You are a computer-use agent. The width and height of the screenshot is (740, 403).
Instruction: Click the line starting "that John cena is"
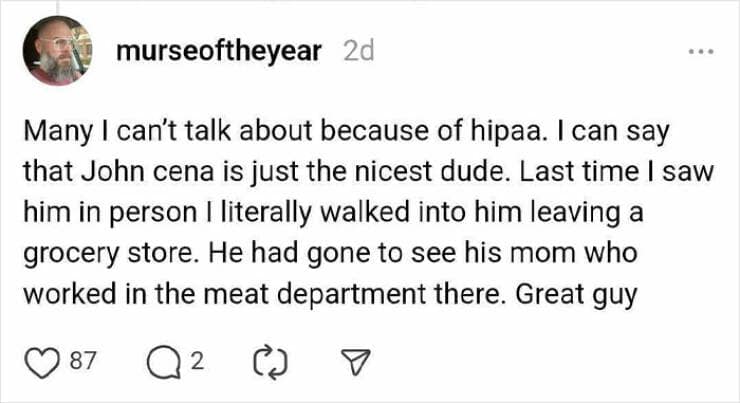(x=366, y=172)
